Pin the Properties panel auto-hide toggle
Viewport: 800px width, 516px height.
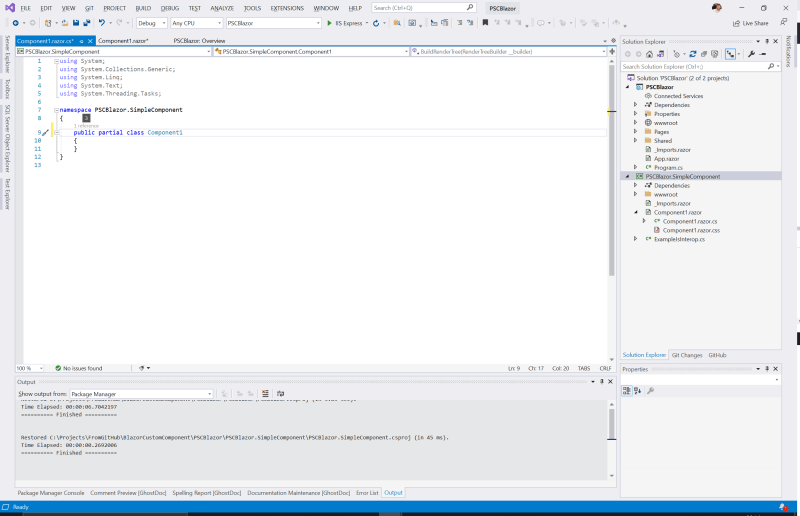point(767,368)
